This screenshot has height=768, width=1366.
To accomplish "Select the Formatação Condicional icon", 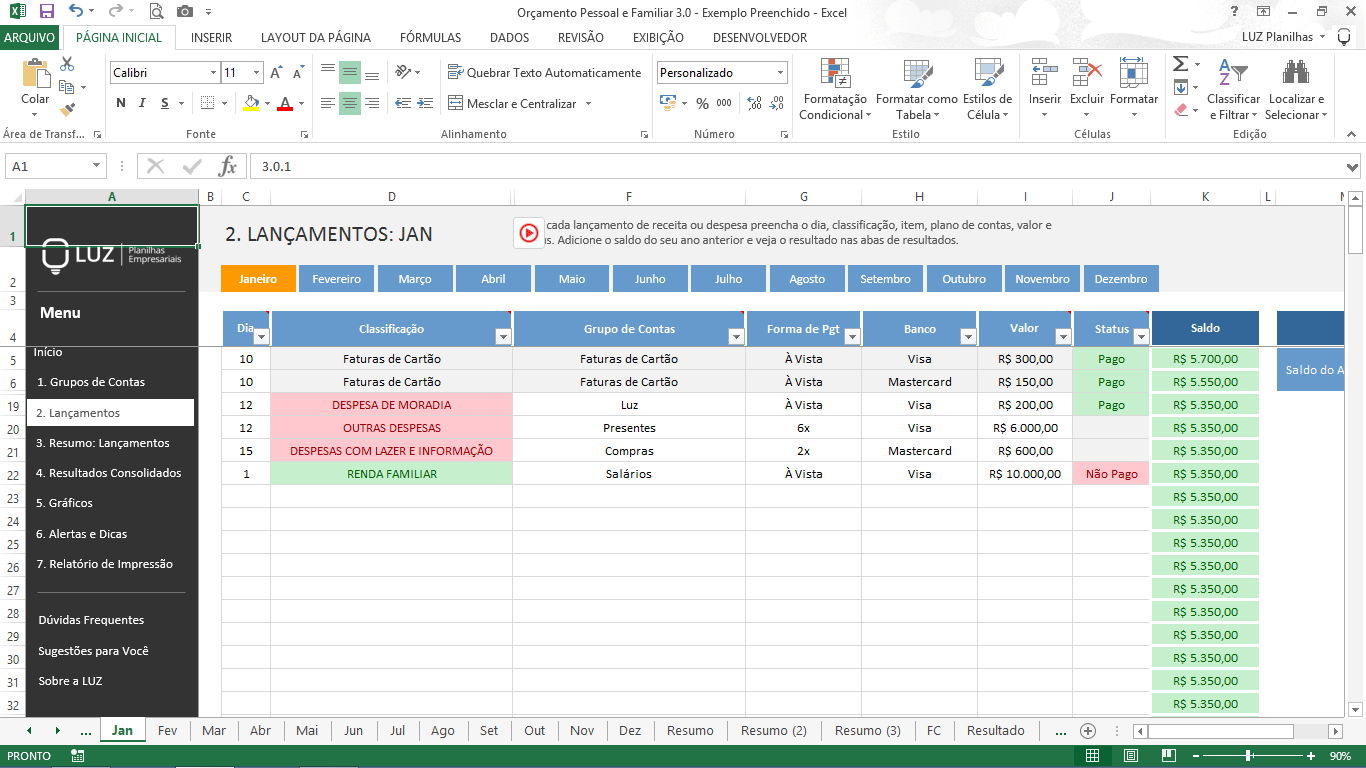I will tap(836, 88).
